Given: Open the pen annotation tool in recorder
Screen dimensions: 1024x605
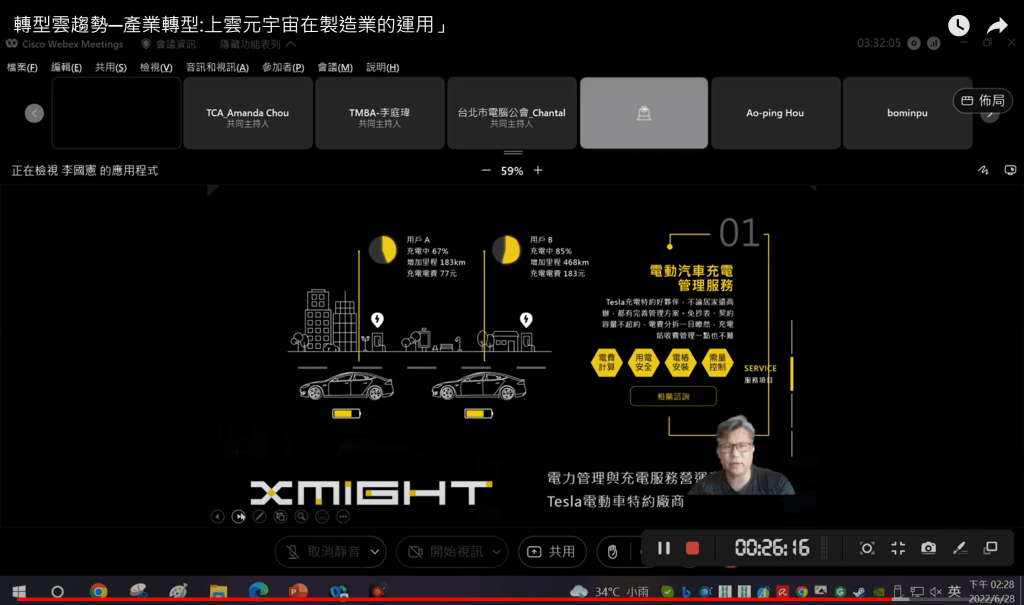Looking at the screenshot, I should (x=960, y=548).
